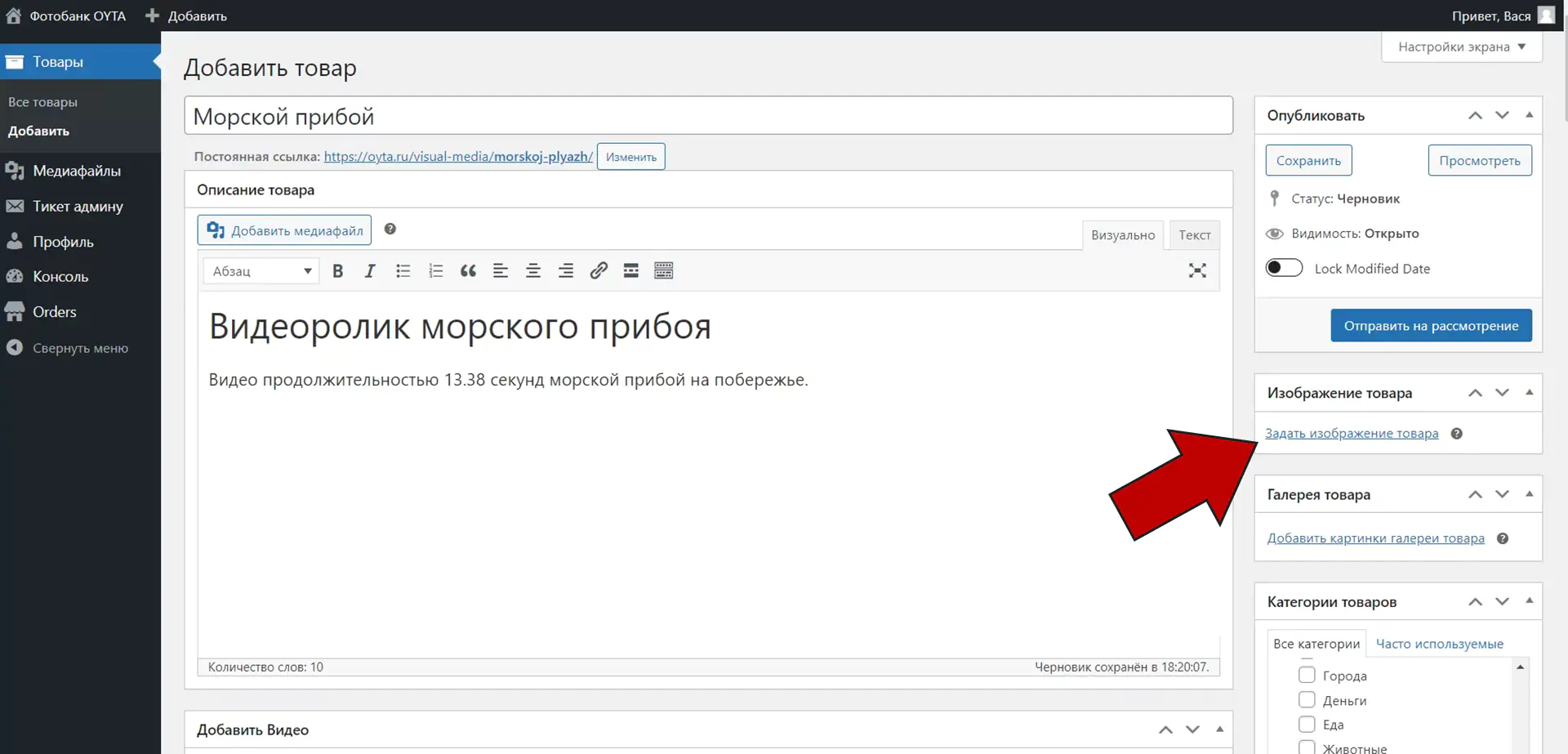Open Все товары submenu item
This screenshot has width=1568, height=754.
pyautogui.click(x=42, y=102)
